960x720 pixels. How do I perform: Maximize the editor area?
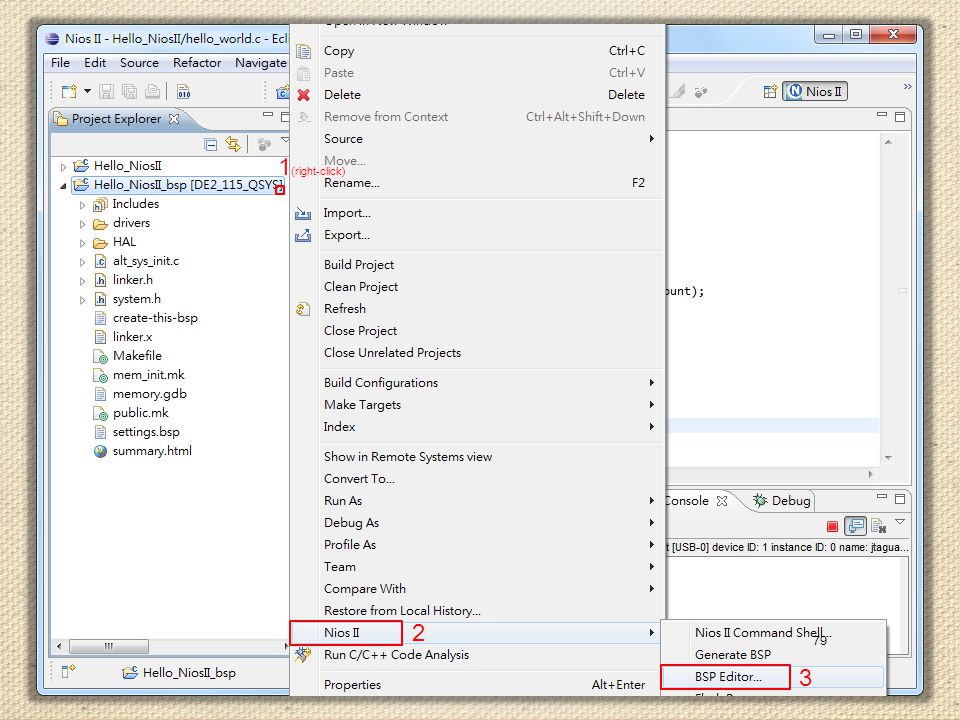(900, 117)
